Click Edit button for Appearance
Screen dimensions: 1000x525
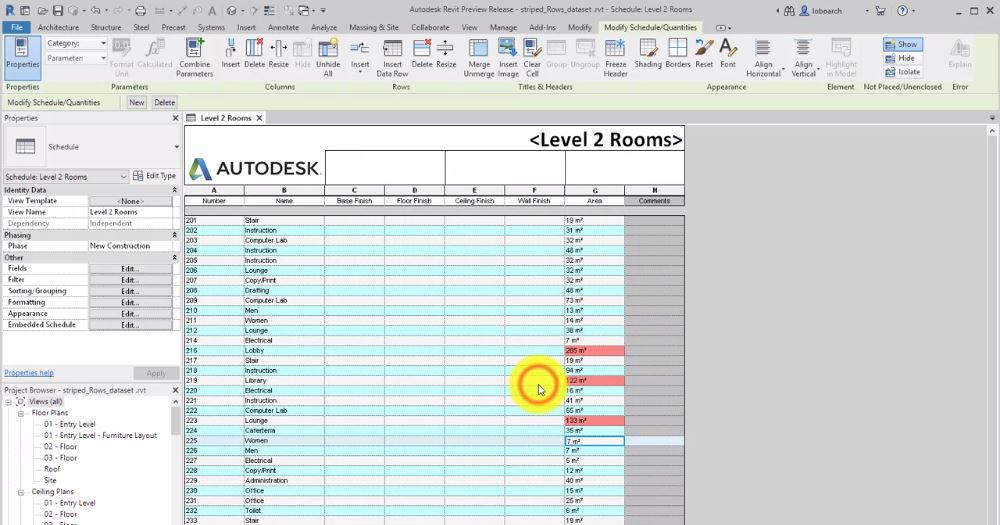click(130, 314)
